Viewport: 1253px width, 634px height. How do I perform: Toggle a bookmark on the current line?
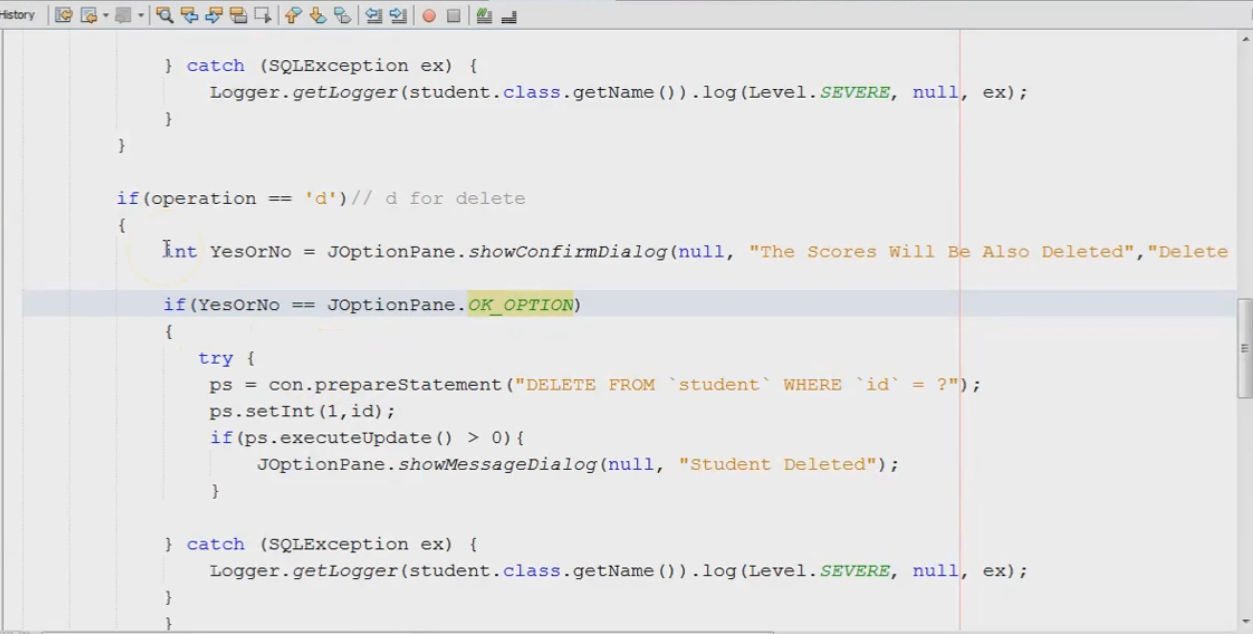click(342, 15)
